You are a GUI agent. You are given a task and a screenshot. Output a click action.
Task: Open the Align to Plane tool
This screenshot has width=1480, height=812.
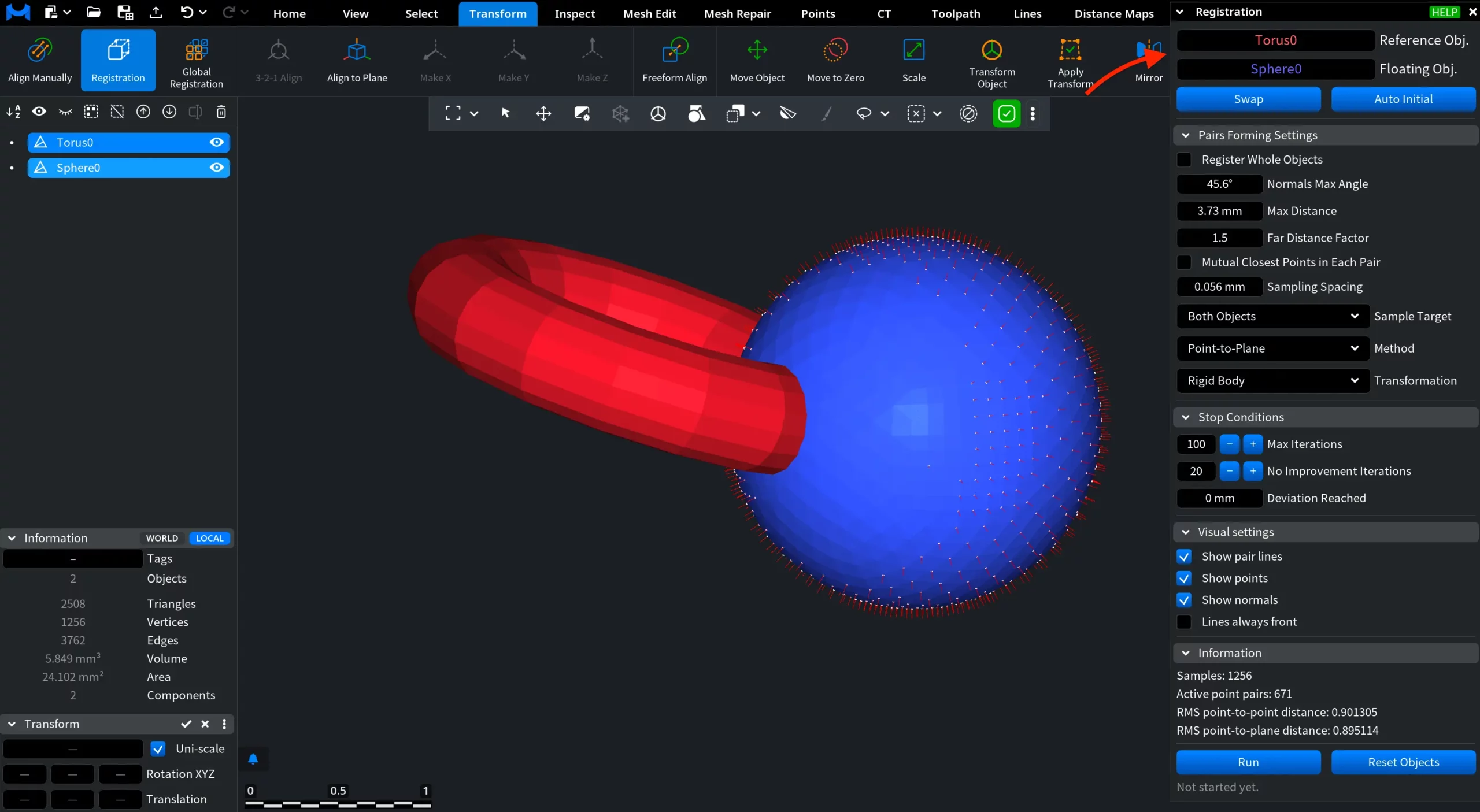coord(357,61)
